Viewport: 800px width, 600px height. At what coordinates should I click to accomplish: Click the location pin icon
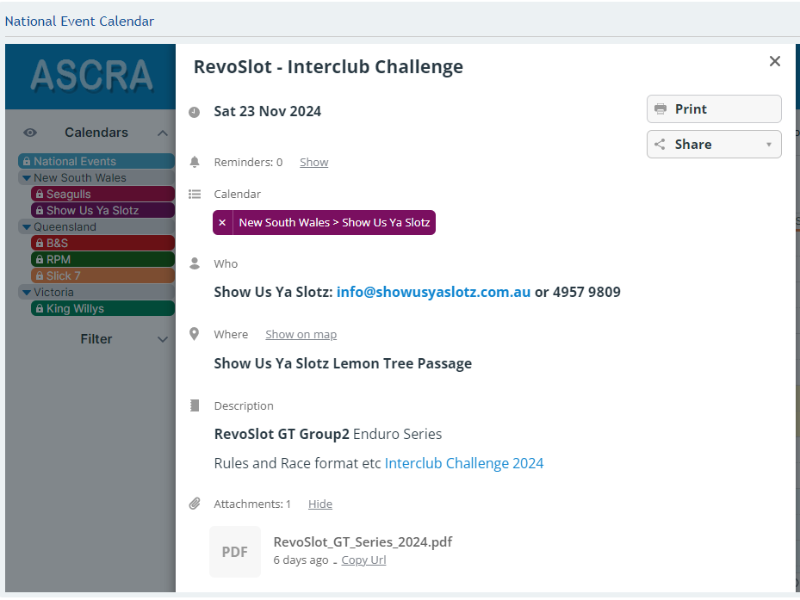(194, 334)
